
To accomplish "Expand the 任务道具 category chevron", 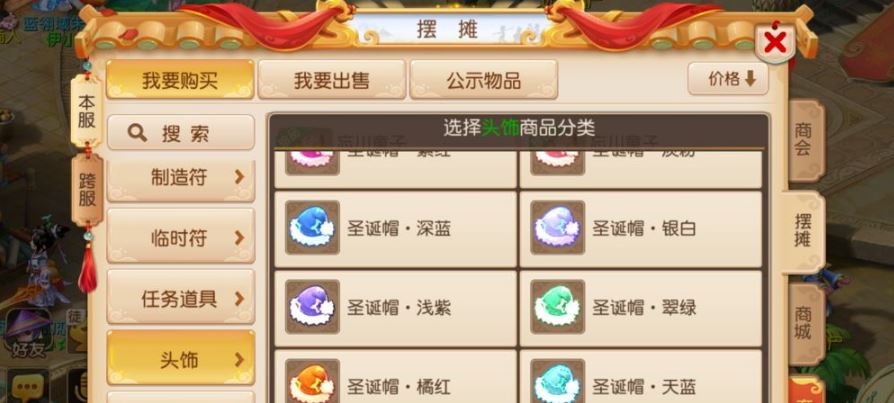I will tap(239, 299).
